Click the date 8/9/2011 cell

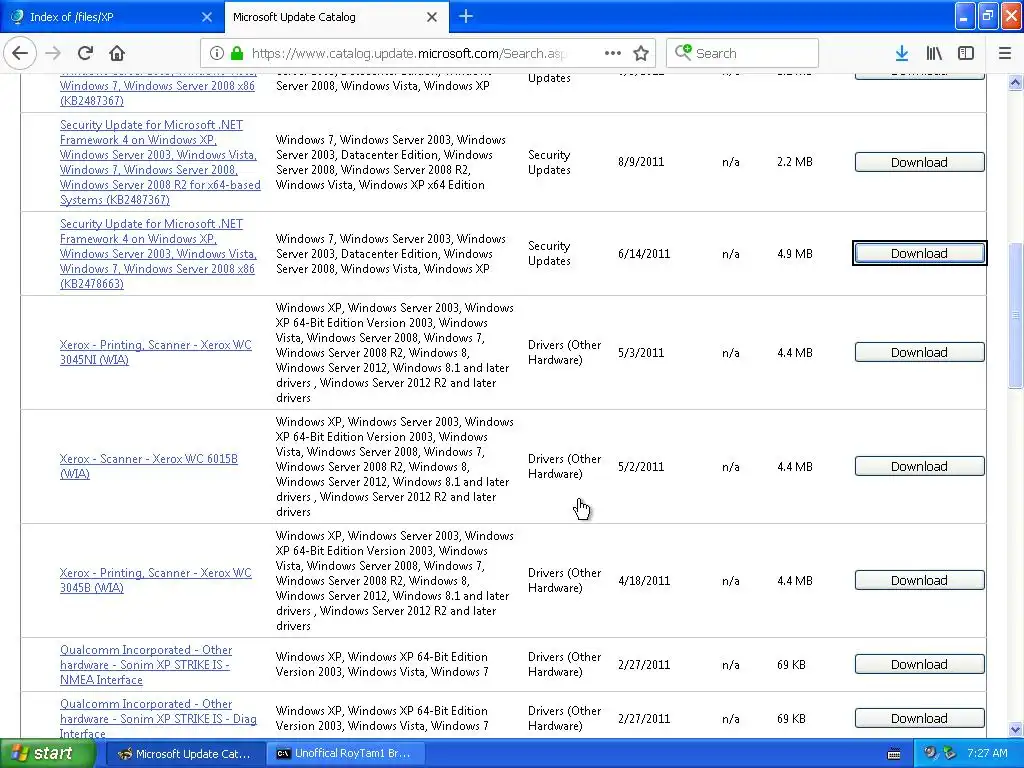tap(641, 162)
